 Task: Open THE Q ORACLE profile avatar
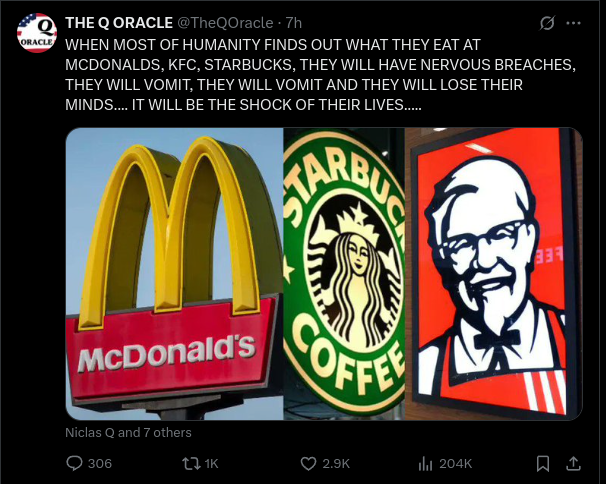pyautogui.click(x=36, y=33)
